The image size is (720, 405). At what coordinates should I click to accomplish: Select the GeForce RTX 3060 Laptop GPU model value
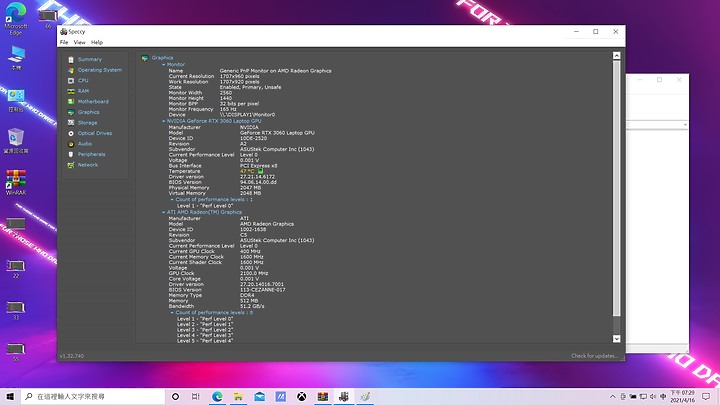(x=277, y=133)
